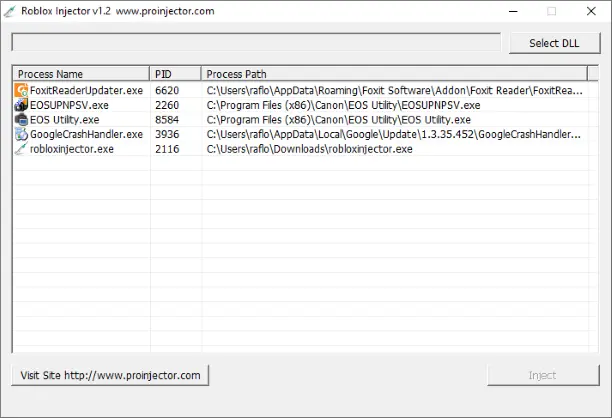Image resolution: width=612 pixels, height=418 pixels.
Task: Click the Visit Site proinjector.com button
Action: [x=110, y=375]
